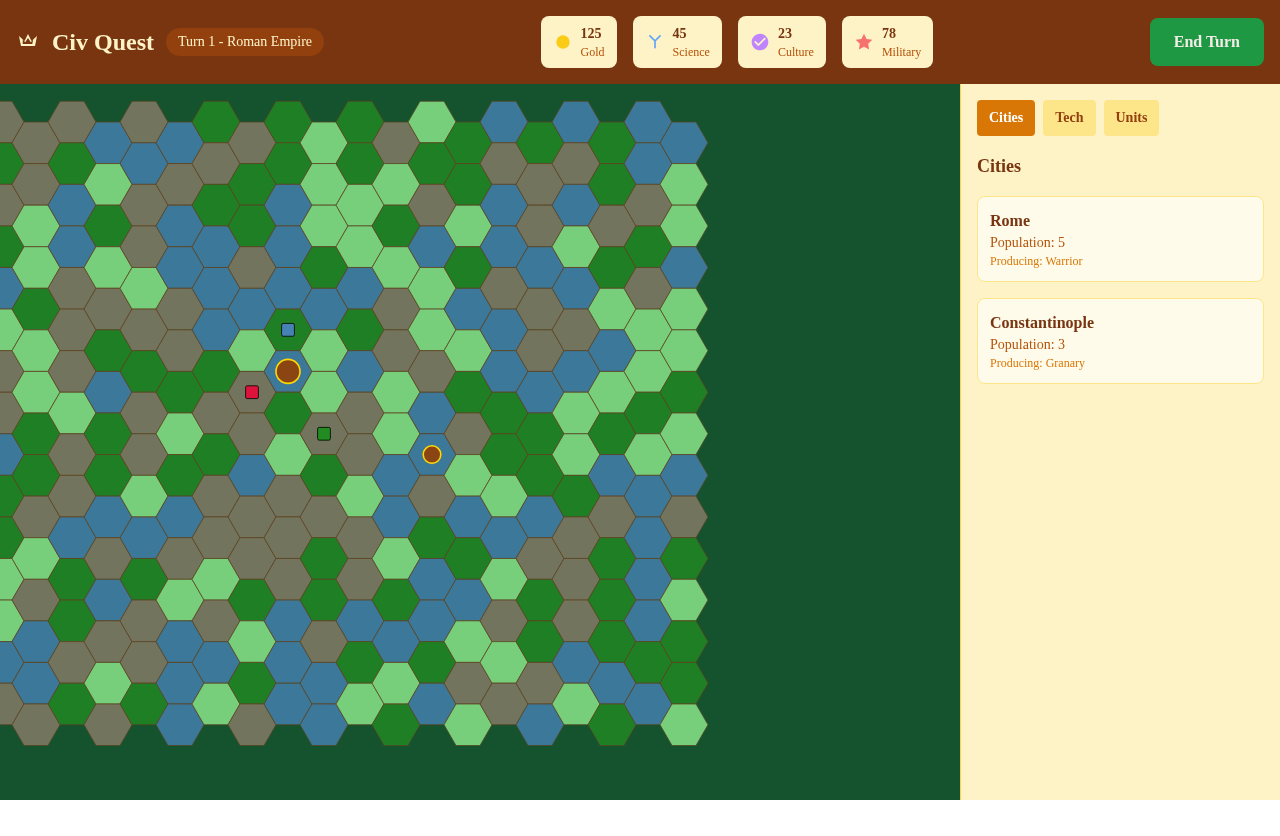Select the second orange city marker on the map

(x=430, y=453)
